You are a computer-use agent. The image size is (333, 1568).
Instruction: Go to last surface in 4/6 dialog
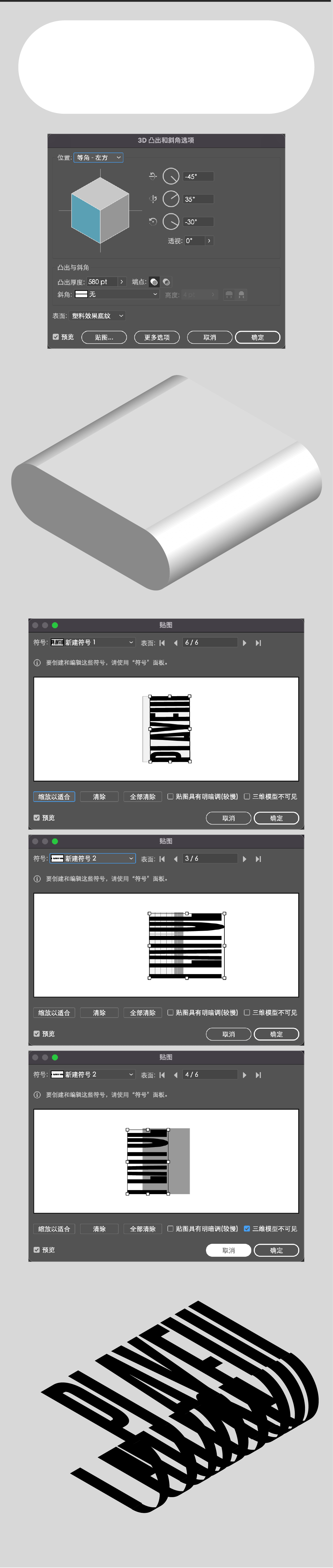pyautogui.click(x=258, y=1075)
